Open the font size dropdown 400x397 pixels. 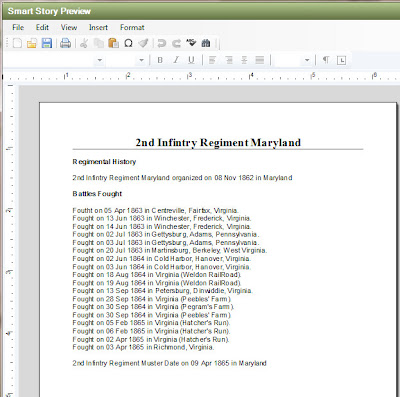141,60
